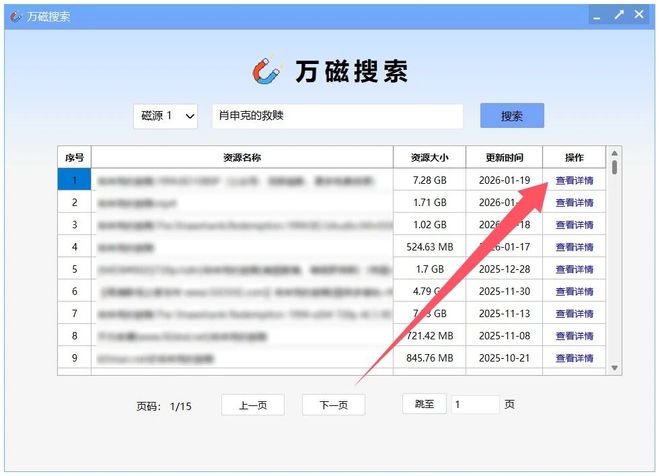Screen dimensions: 660x476
Task: Select the row number 1 cell
Action: click(75, 180)
